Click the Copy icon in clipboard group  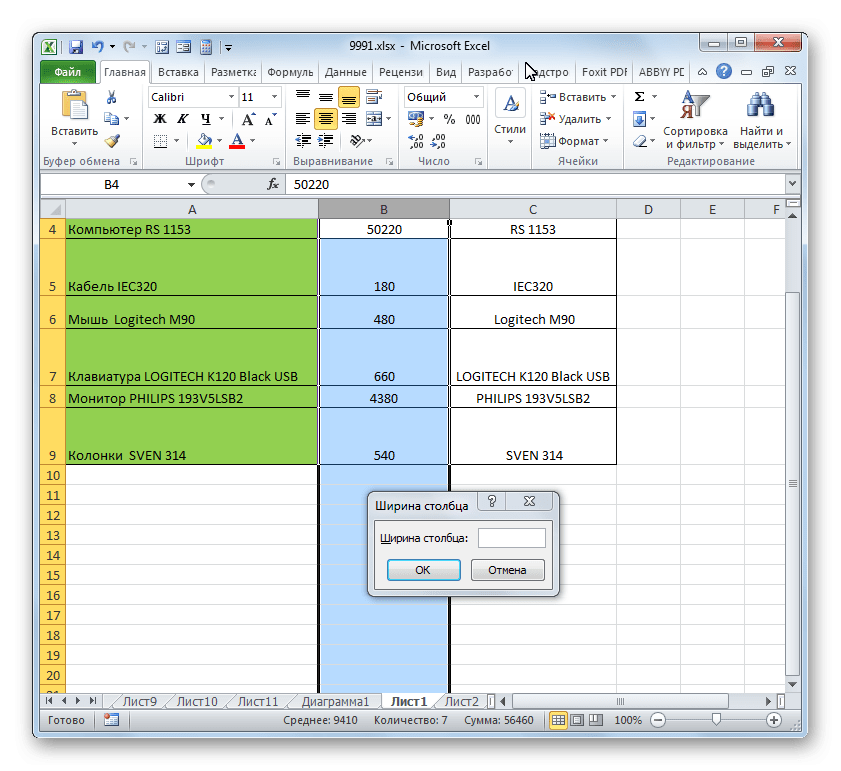pyautogui.click(x=111, y=119)
